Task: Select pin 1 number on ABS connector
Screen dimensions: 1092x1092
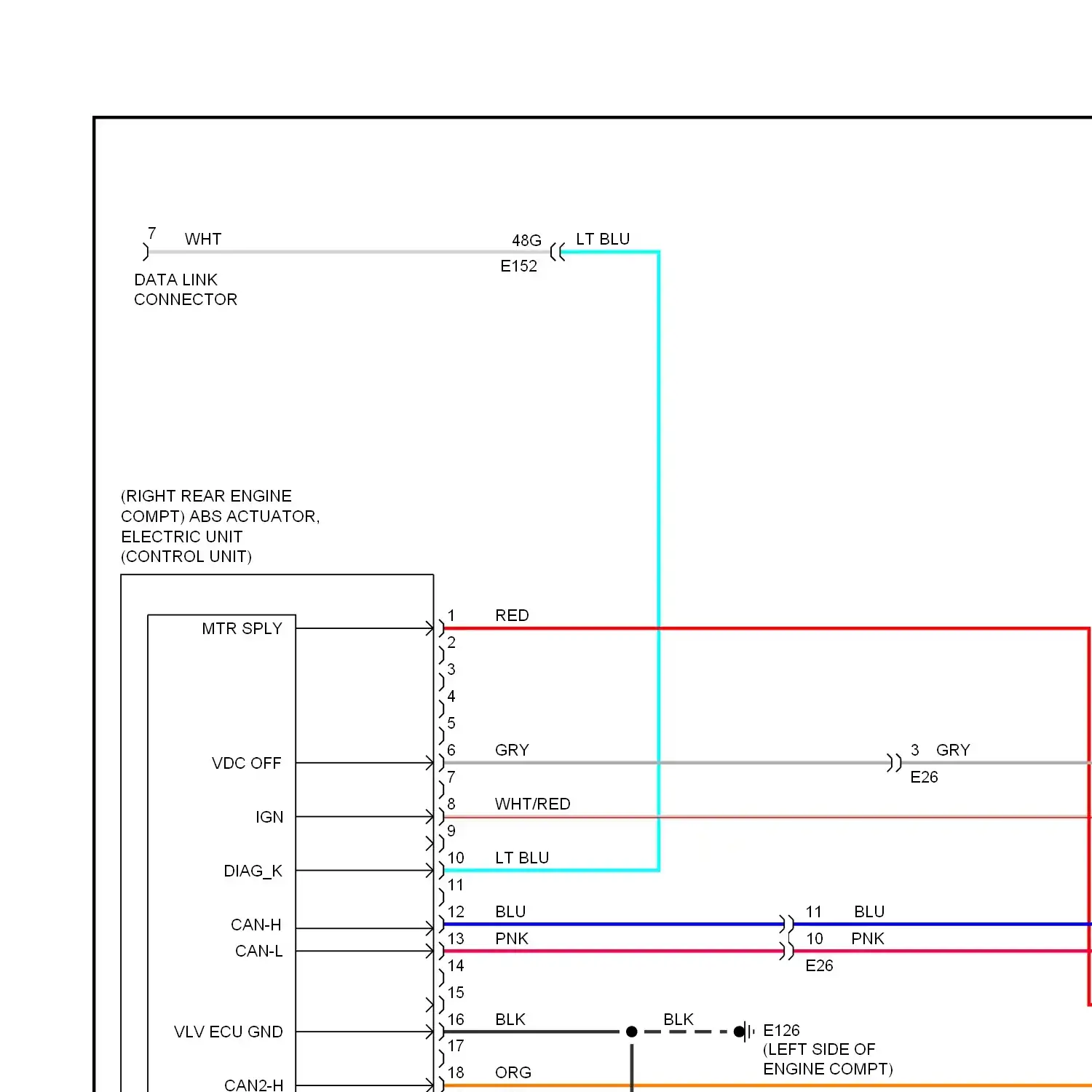Action: (451, 616)
